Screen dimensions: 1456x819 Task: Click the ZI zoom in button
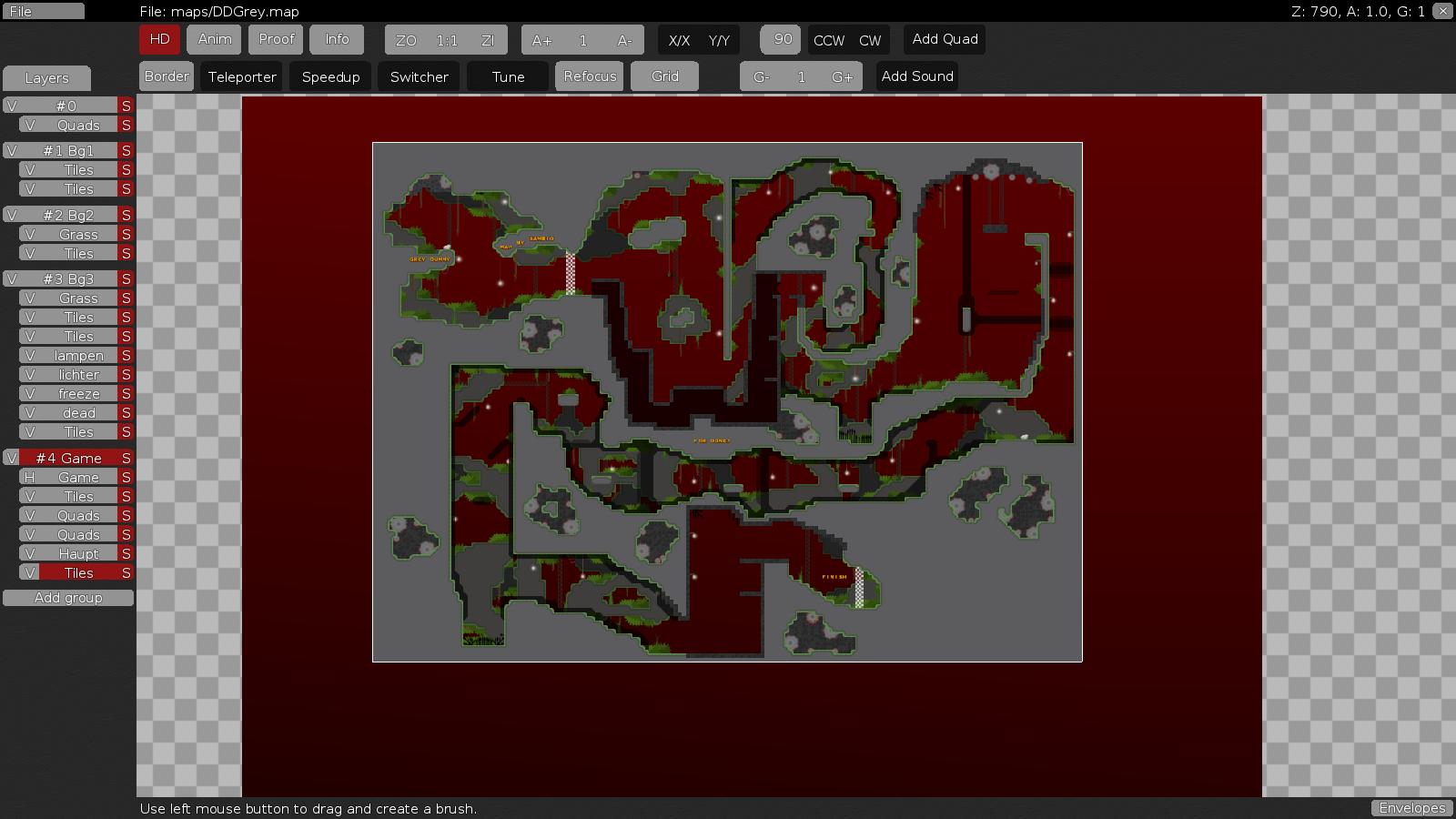488,40
